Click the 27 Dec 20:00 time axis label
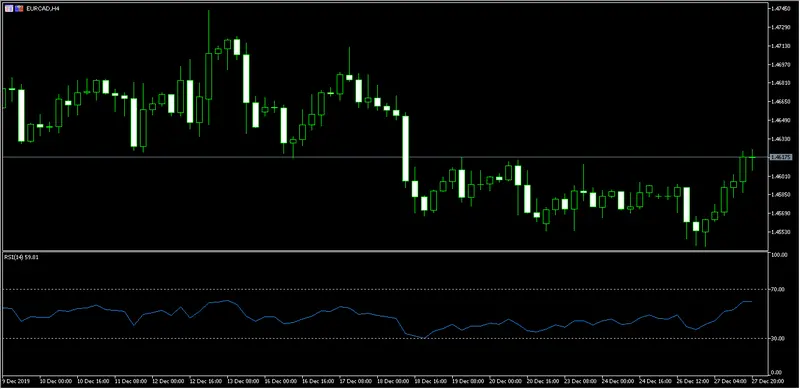Screen dimensions: 800x389 767,381
